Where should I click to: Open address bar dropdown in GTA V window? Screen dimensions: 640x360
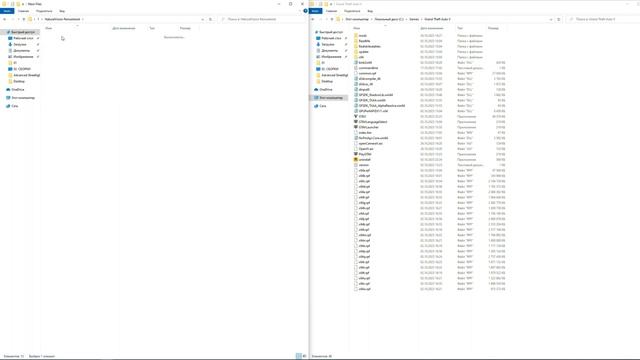(x=551, y=19)
